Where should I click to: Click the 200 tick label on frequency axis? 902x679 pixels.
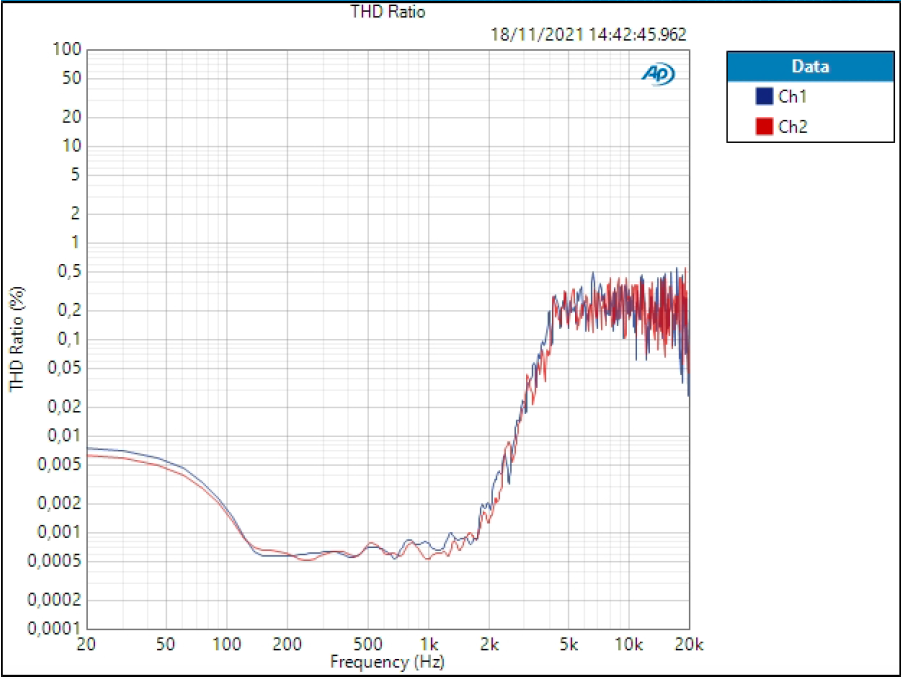[287, 643]
